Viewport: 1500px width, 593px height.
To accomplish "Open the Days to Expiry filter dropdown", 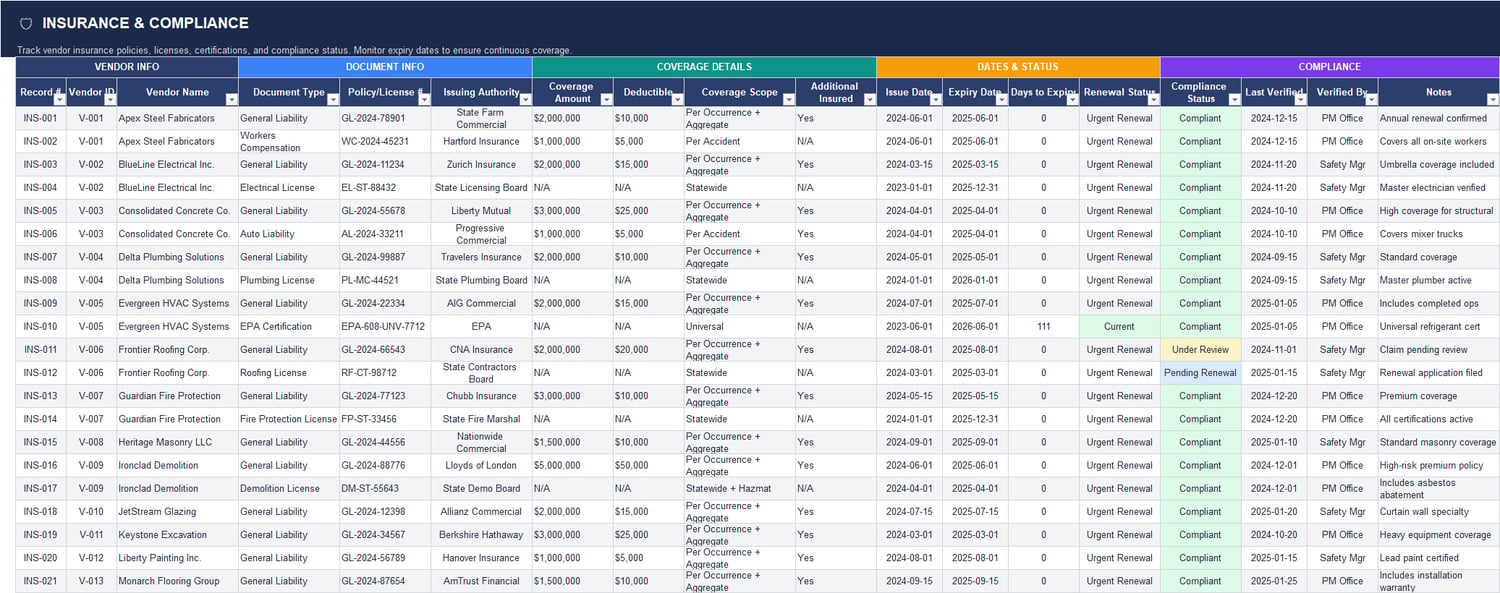I will tap(1072, 99).
